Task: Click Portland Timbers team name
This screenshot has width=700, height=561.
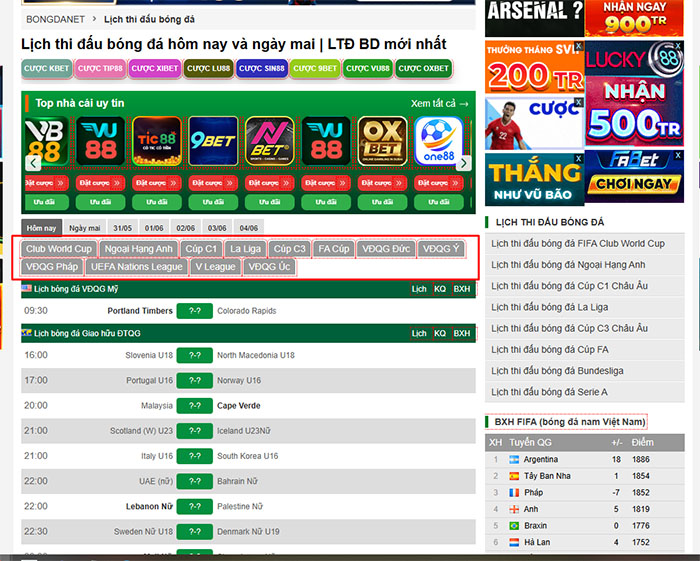Action: [x=140, y=311]
